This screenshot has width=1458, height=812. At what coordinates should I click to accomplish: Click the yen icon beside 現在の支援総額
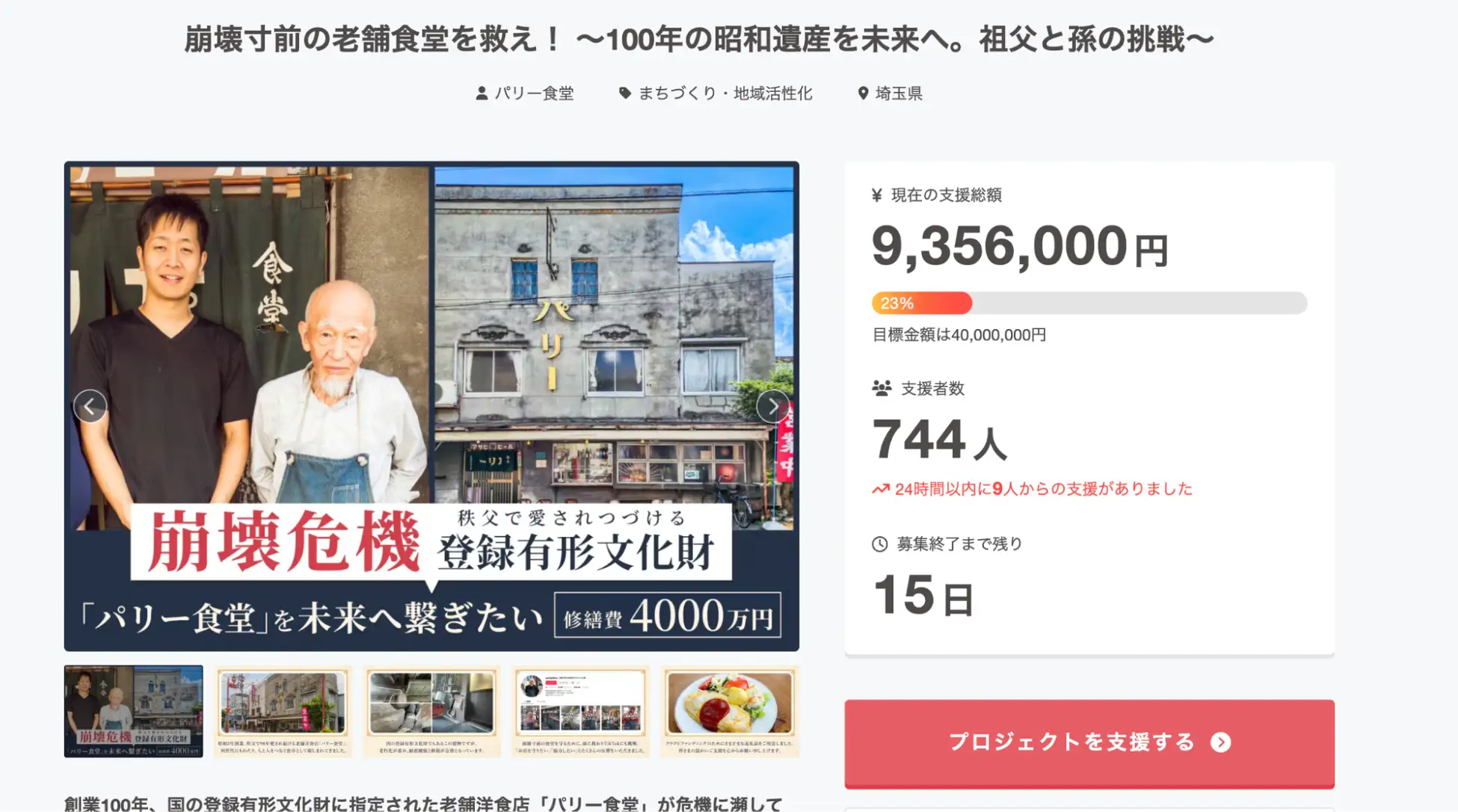pos(877,195)
